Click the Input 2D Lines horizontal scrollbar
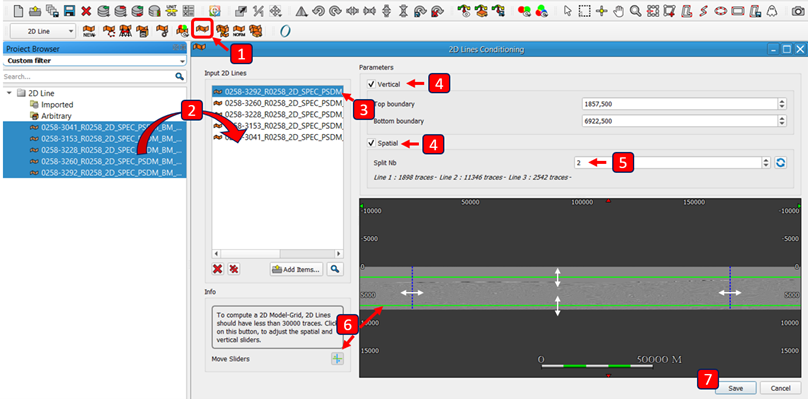Screen dimensions: 808x399 [278, 254]
